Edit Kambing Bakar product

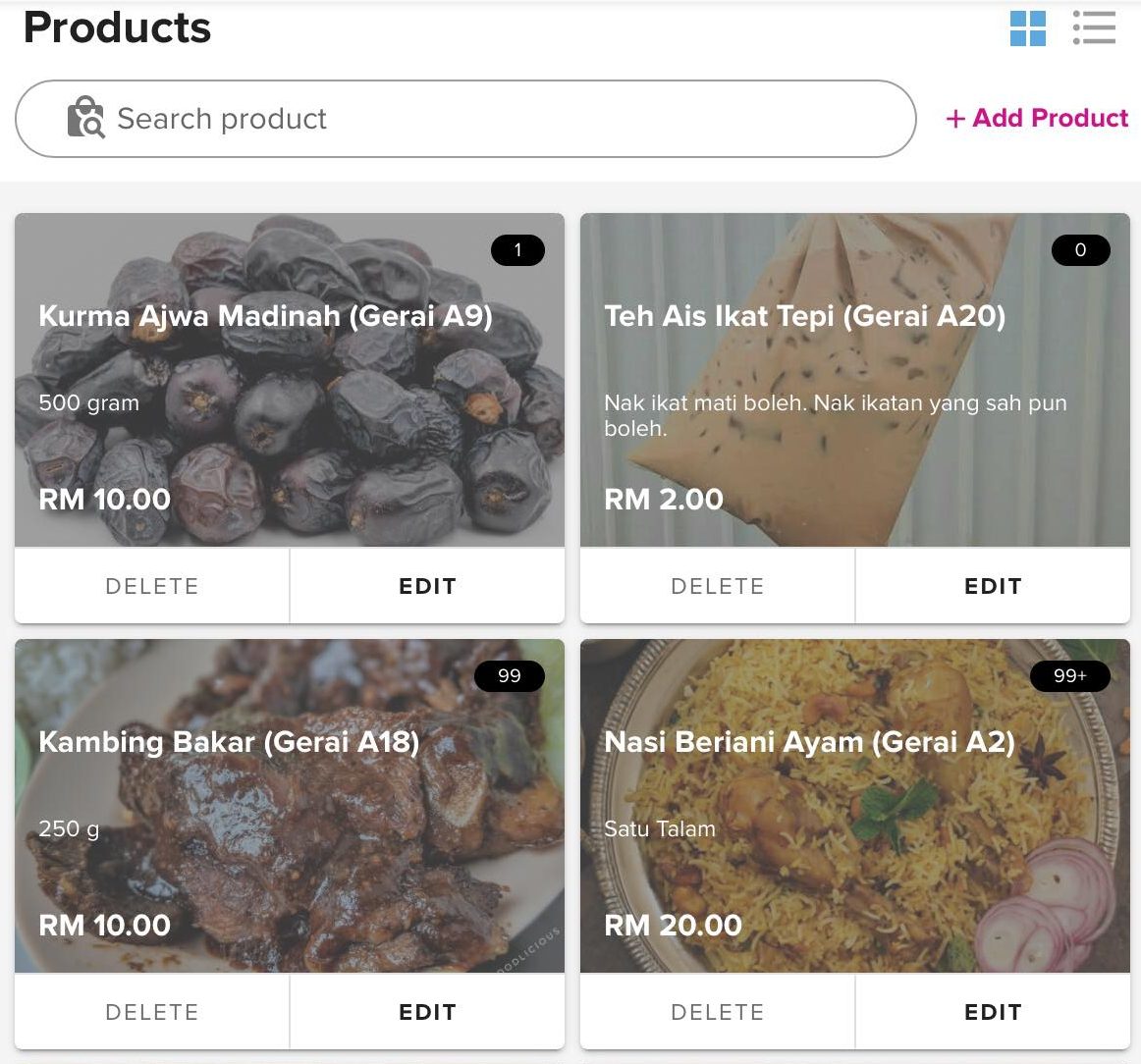pyautogui.click(x=427, y=1012)
